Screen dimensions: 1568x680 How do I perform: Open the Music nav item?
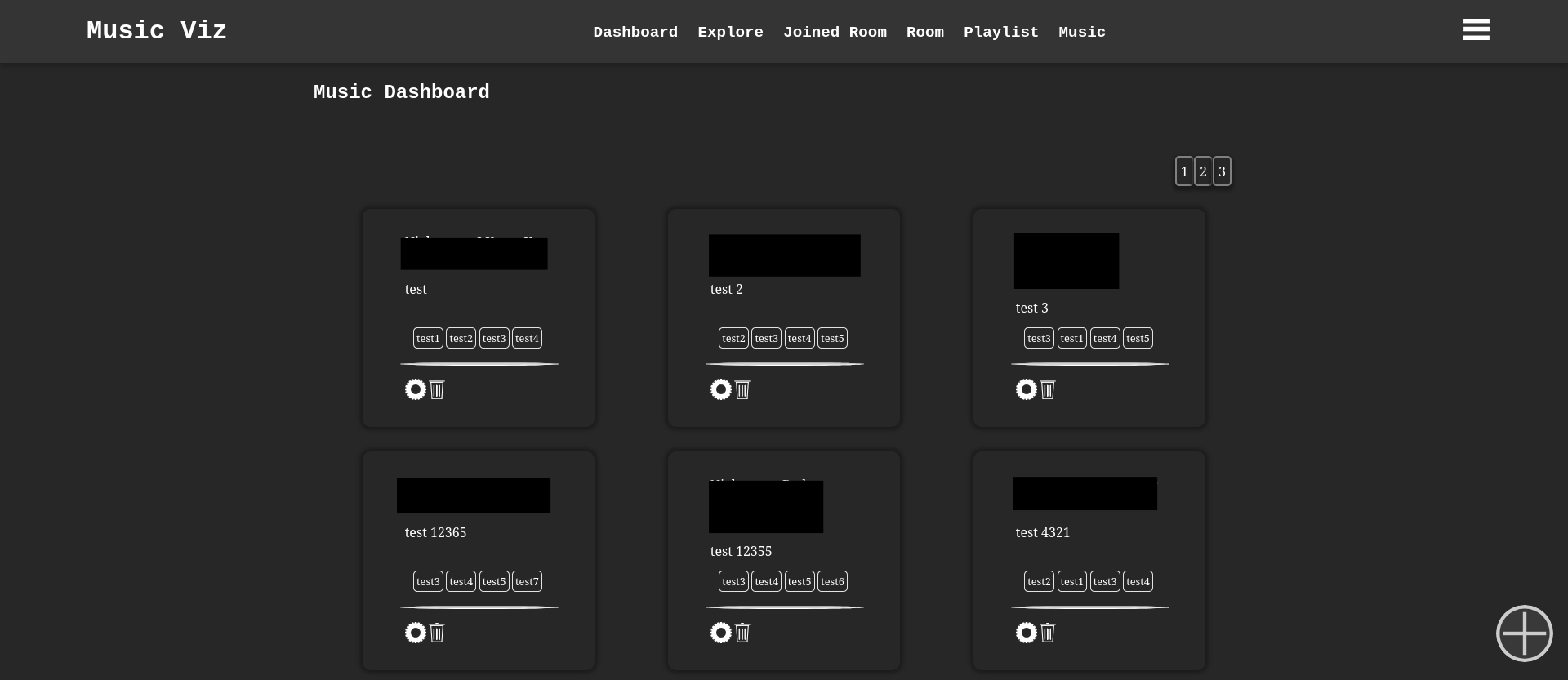(x=1082, y=32)
